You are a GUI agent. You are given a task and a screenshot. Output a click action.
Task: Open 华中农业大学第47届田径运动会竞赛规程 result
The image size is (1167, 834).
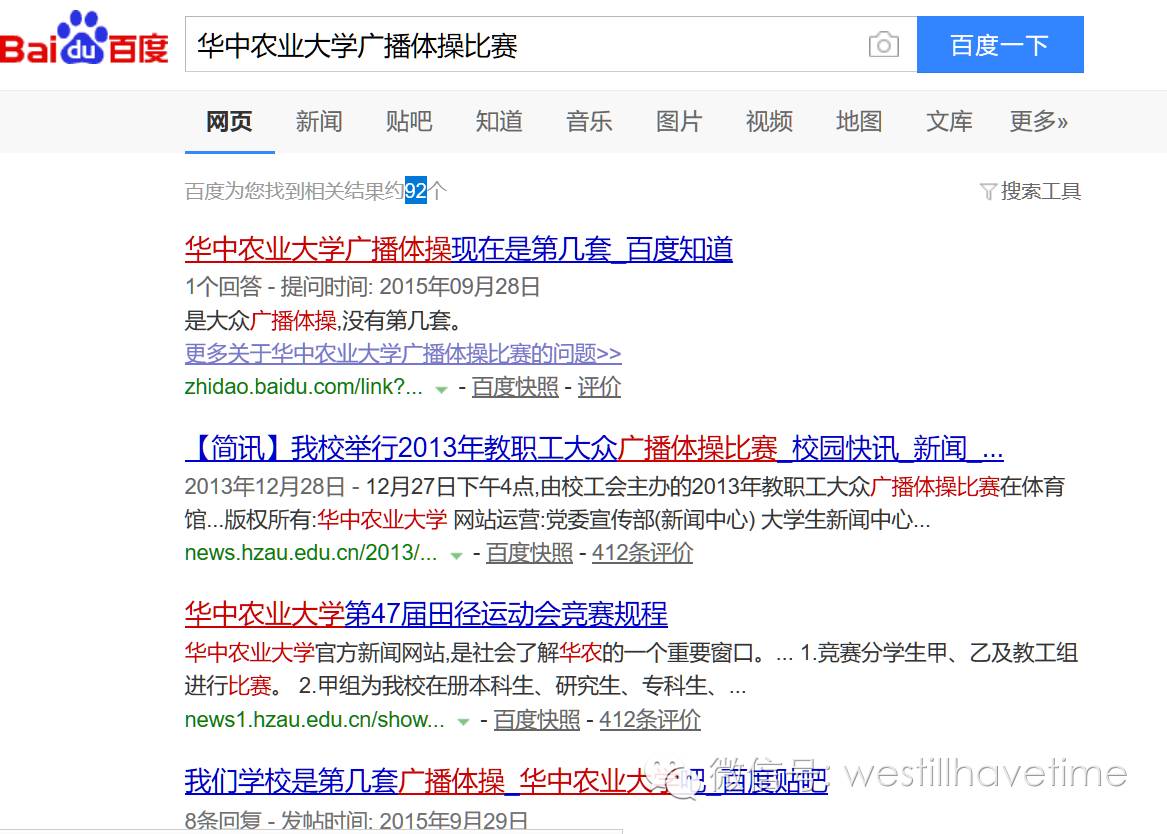point(426,615)
